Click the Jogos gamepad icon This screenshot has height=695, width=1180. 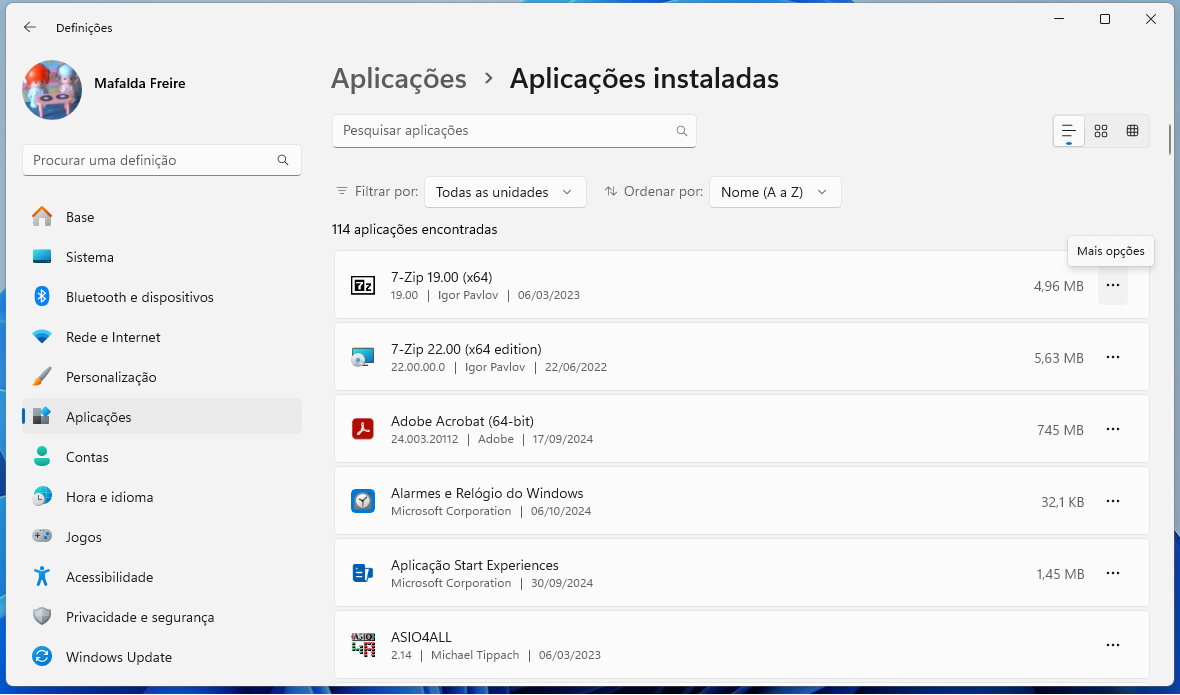coord(42,536)
